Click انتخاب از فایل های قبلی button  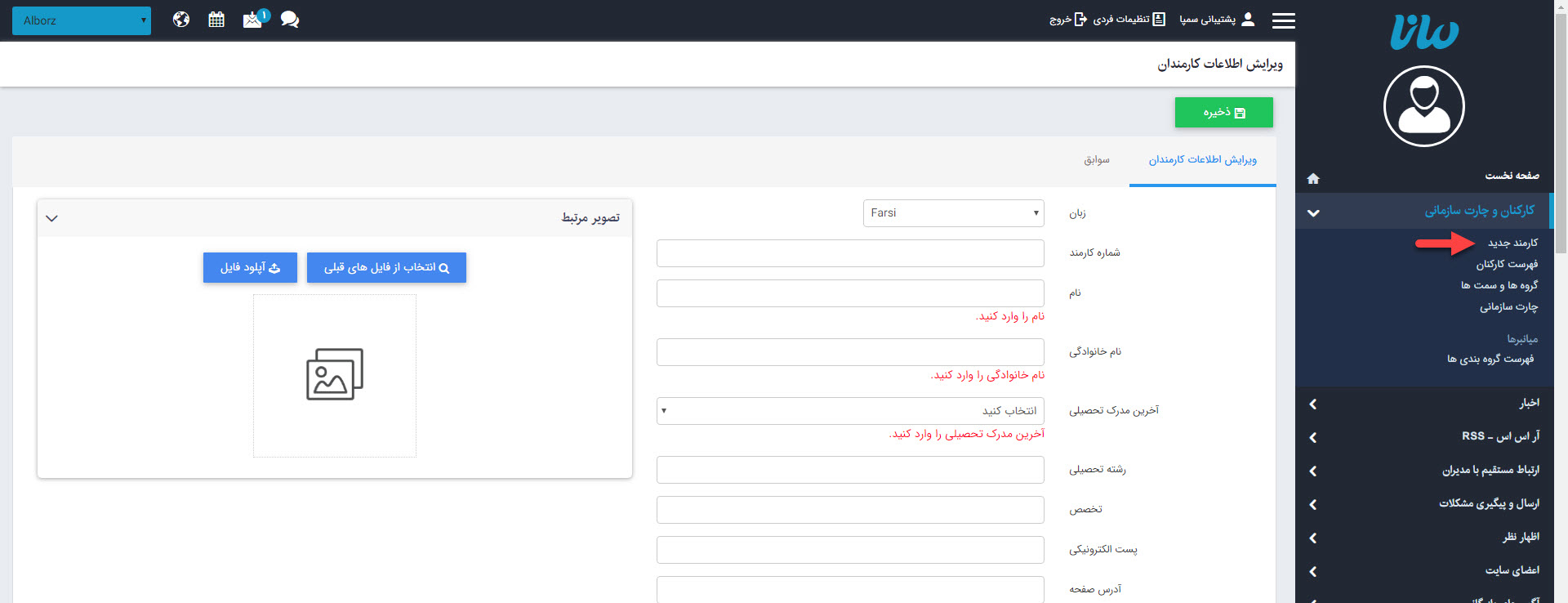[x=386, y=268]
